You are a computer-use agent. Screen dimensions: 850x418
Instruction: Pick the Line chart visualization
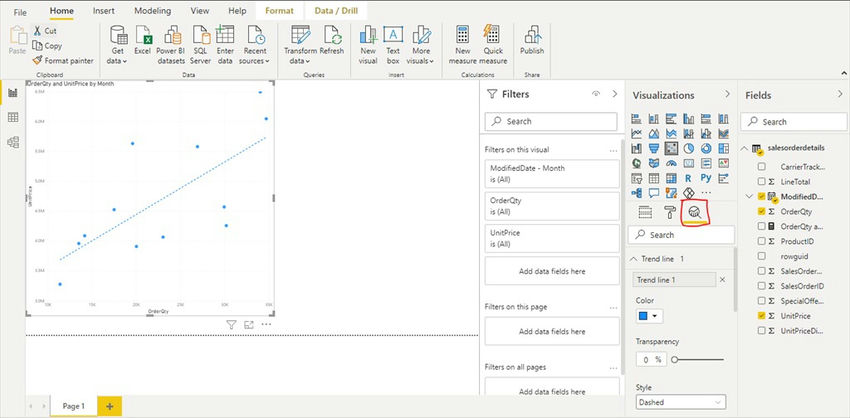636,133
